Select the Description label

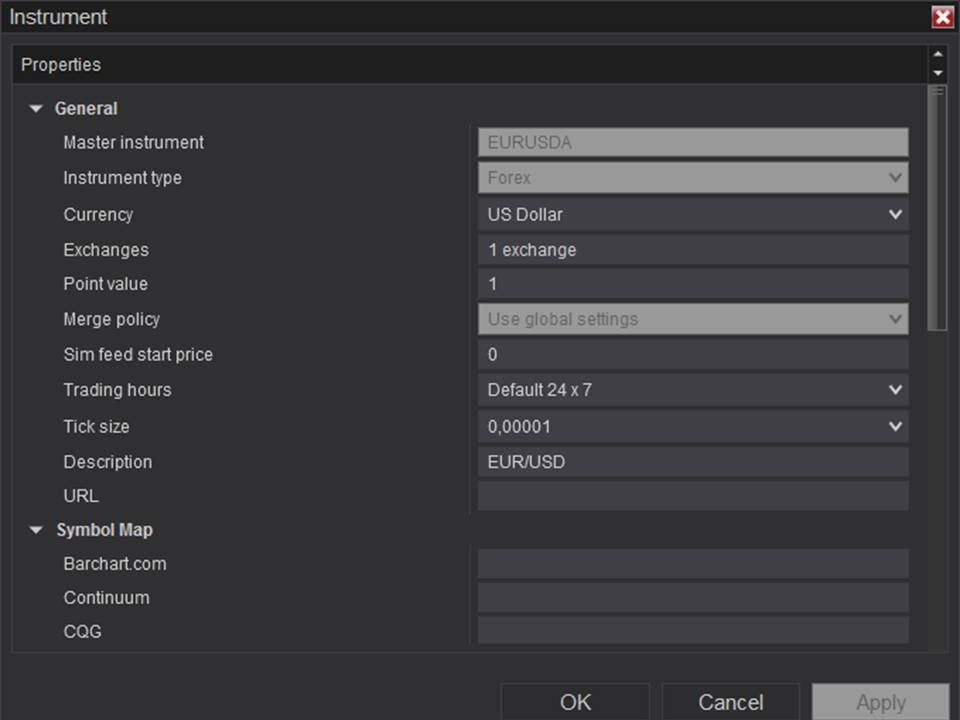(108, 462)
